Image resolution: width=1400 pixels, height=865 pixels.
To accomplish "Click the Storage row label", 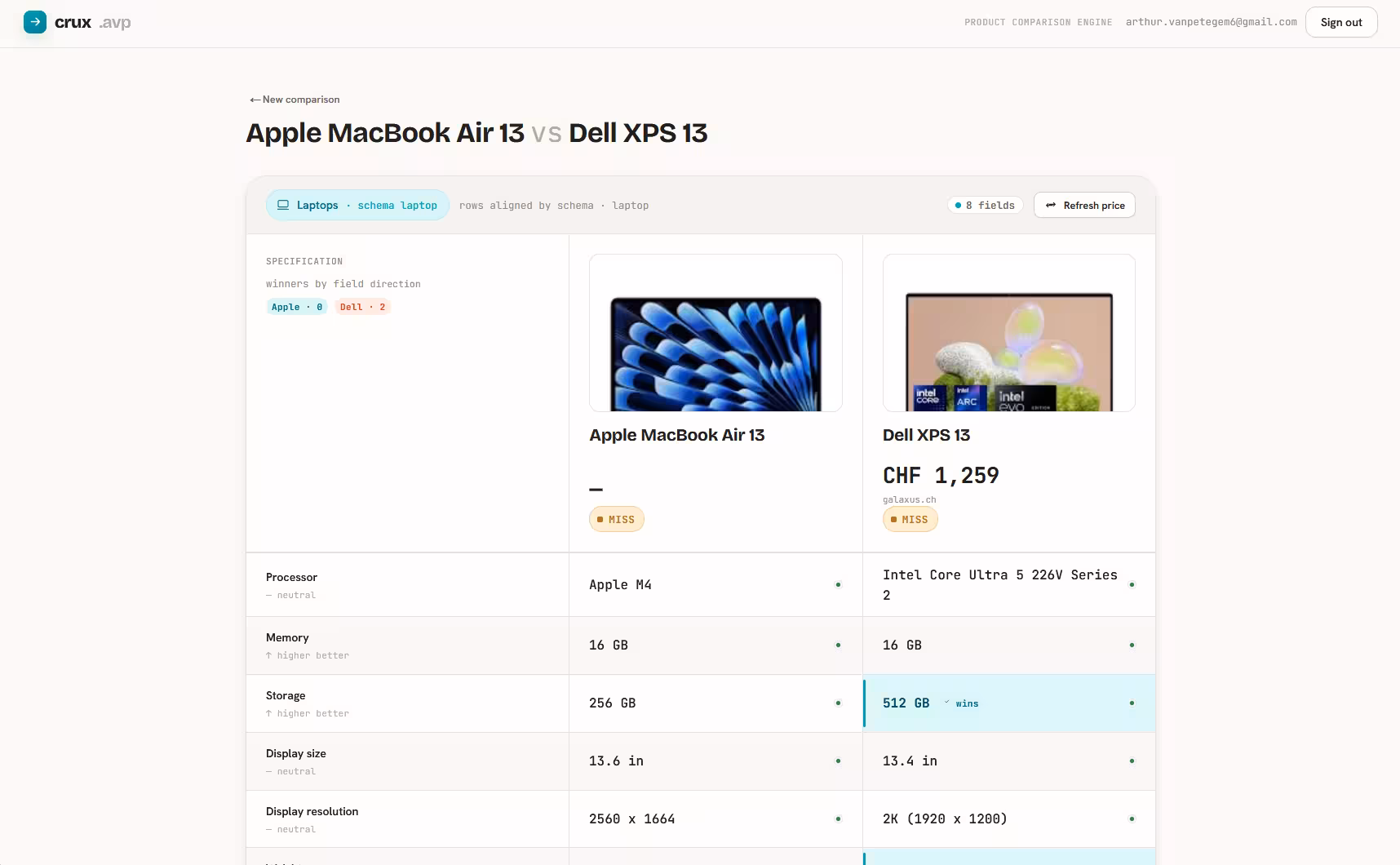I will [286, 695].
